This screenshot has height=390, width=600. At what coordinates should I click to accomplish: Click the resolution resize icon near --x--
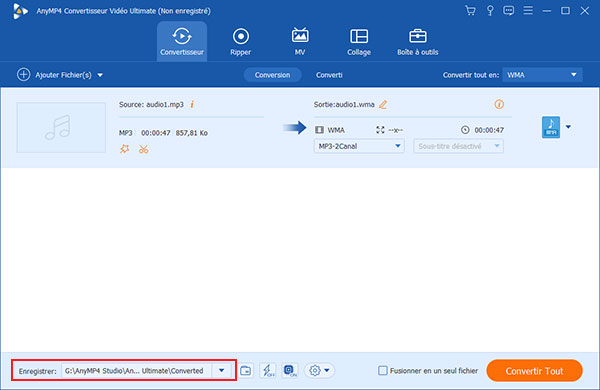click(380, 130)
